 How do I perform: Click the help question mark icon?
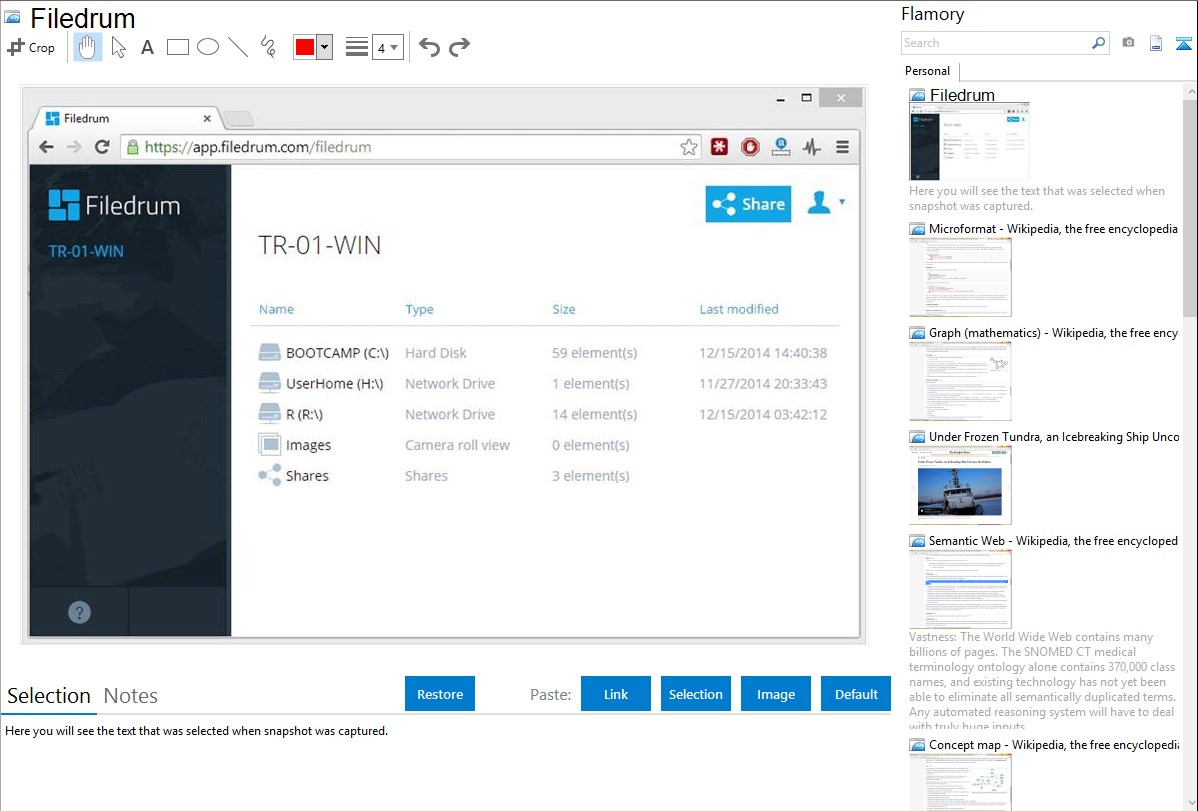[79, 612]
